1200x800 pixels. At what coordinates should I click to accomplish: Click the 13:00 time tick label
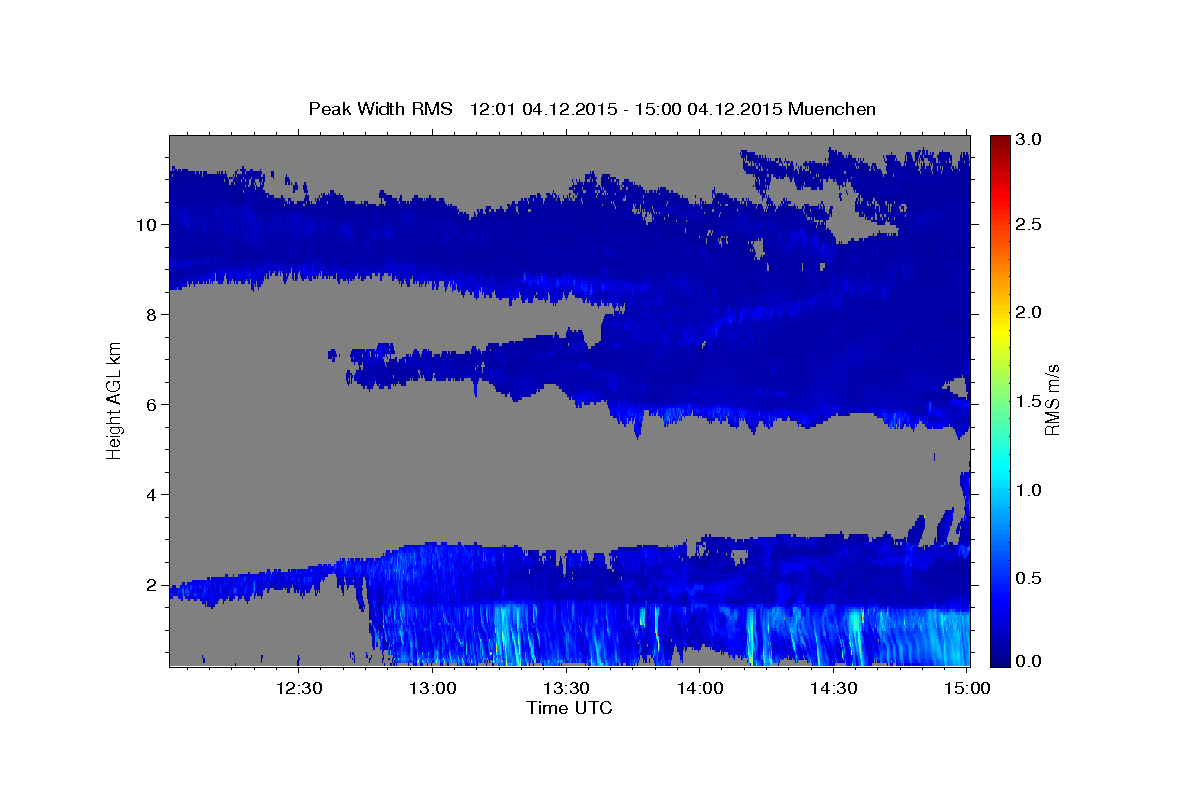(433, 688)
